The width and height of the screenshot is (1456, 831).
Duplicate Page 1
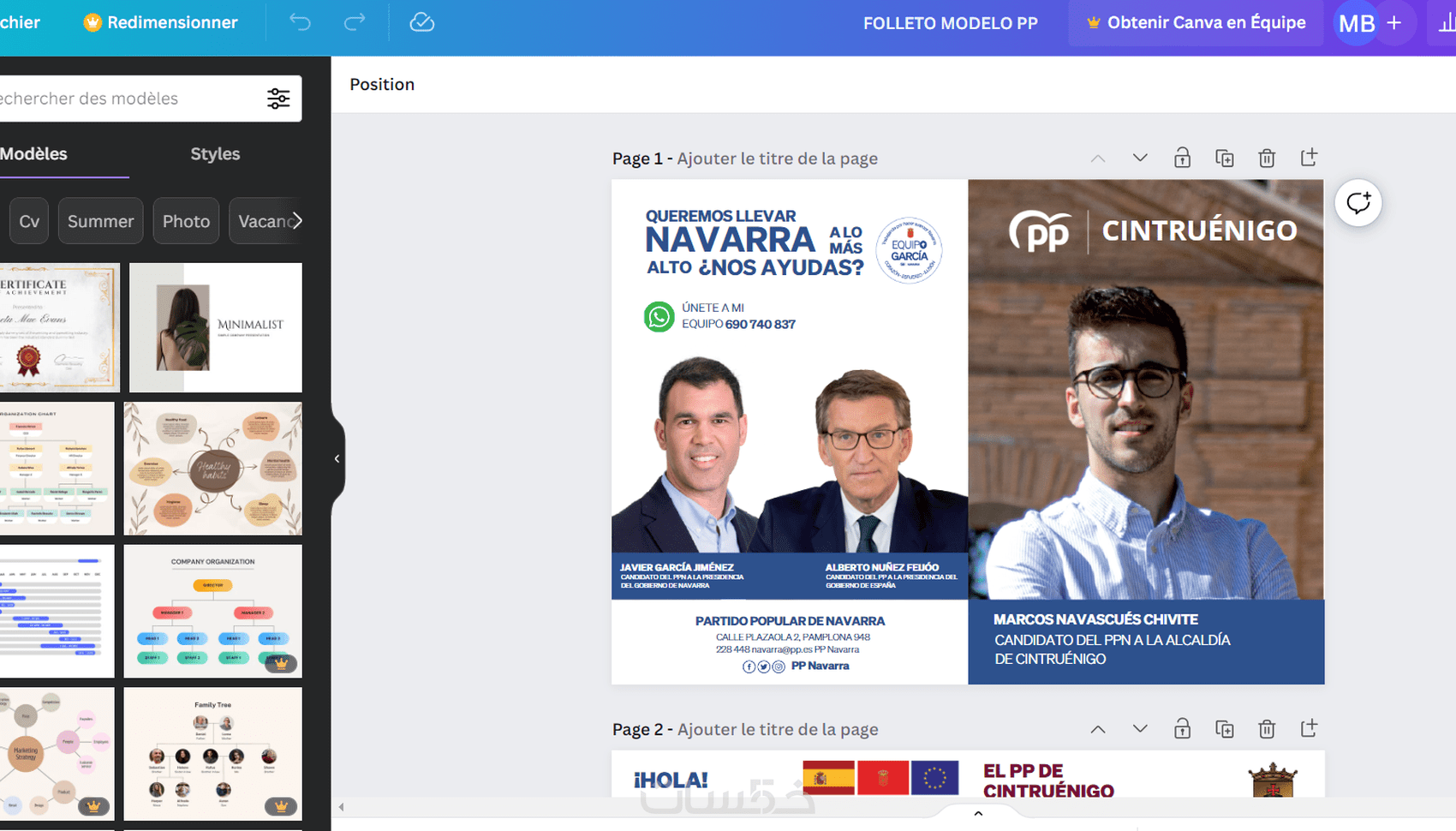[x=1225, y=158]
